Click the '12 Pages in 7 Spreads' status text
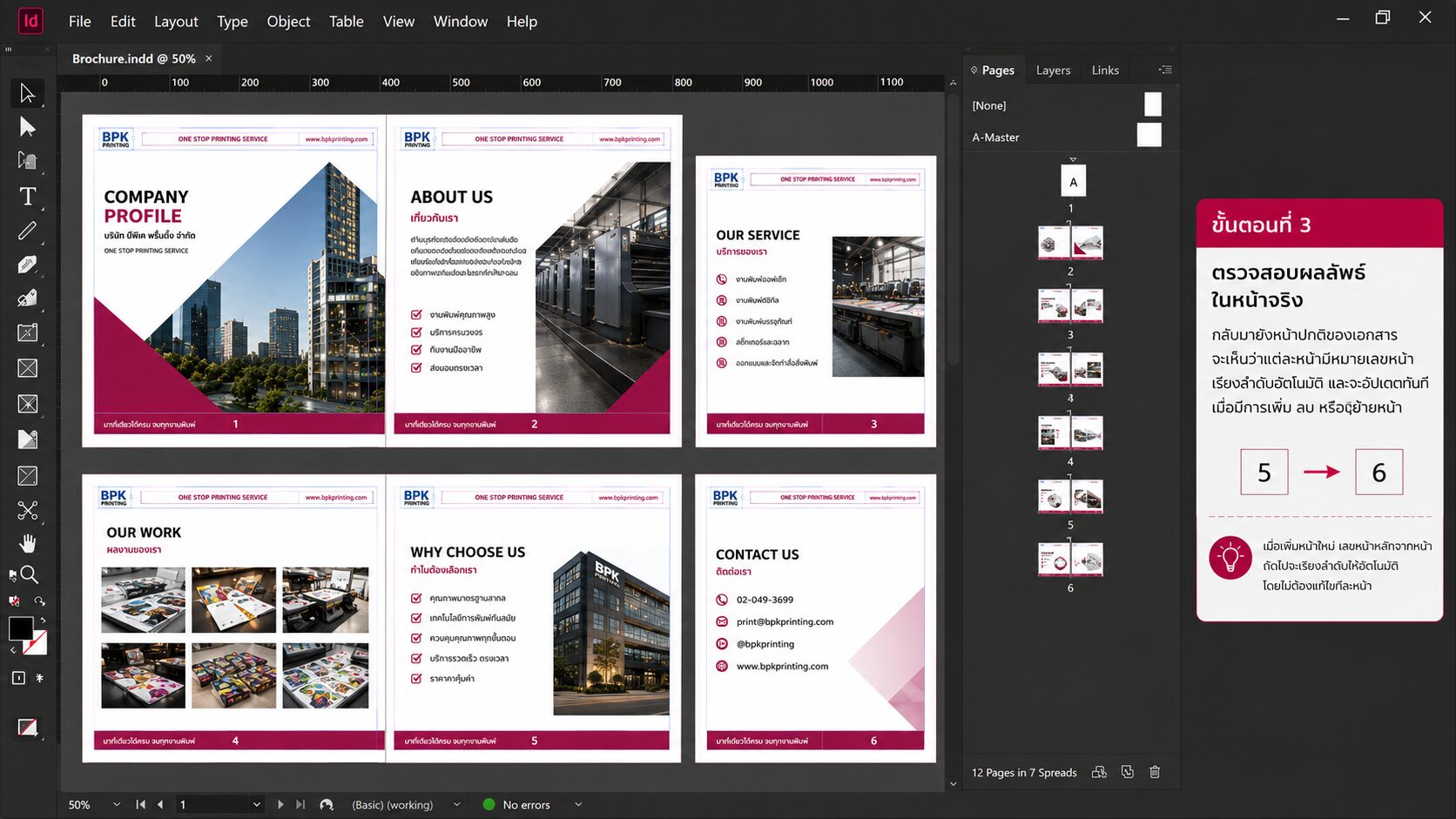Image resolution: width=1456 pixels, height=819 pixels. (x=1024, y=773)
